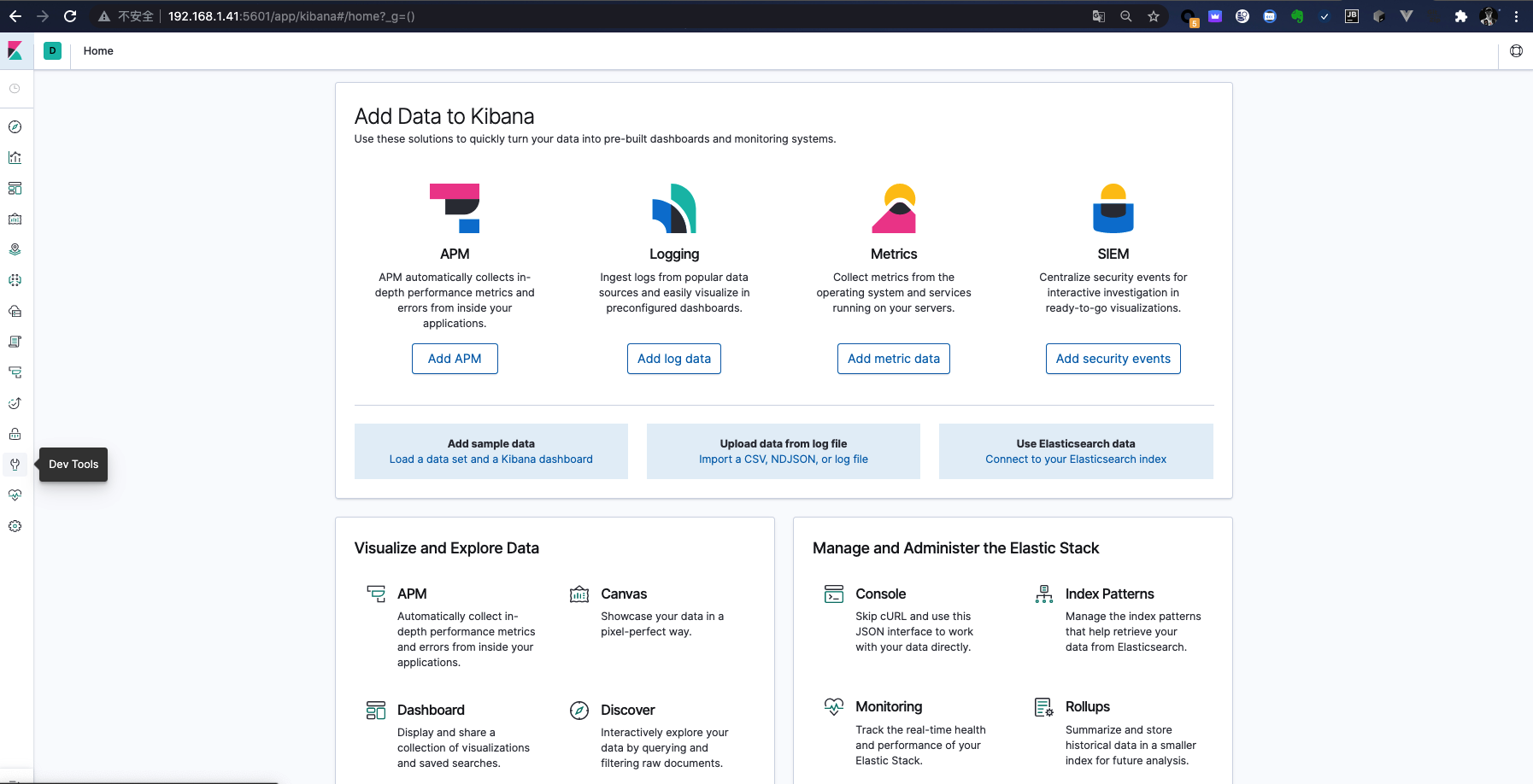Click the 'Add Data to Kibana' heading

tap(444, 116)
